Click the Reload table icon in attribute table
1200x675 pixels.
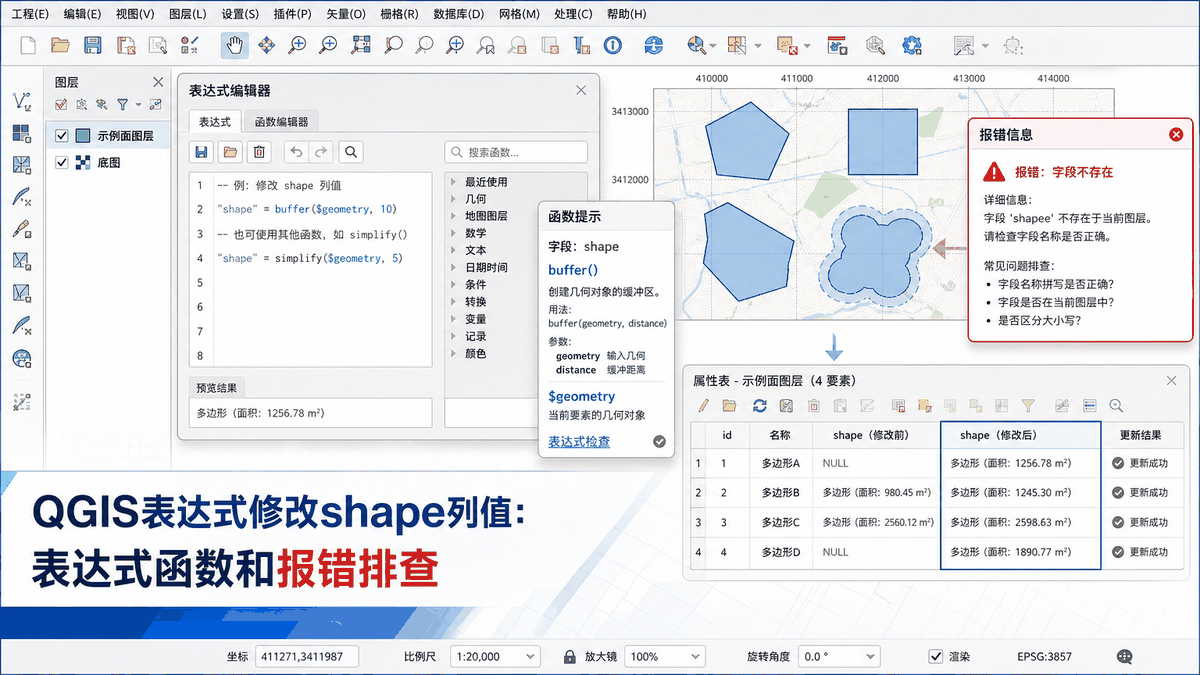760,406
